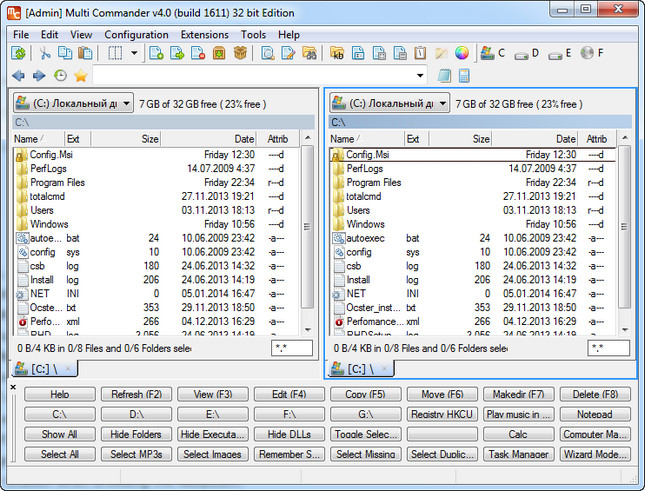Click the folder with binoculars search icon
The height and width of the screenshot is (491, 645).
pyautogui.click(x=309, y=53)
